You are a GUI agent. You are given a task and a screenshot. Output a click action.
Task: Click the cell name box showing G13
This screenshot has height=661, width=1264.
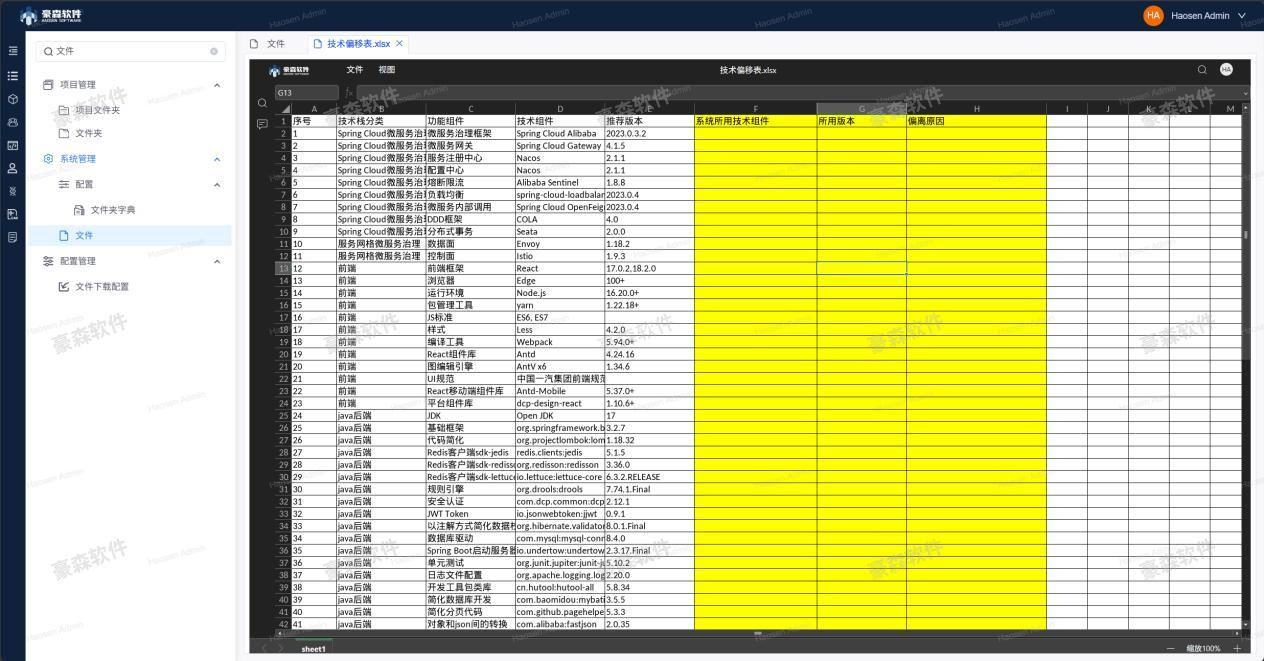[x=306, y=92]
